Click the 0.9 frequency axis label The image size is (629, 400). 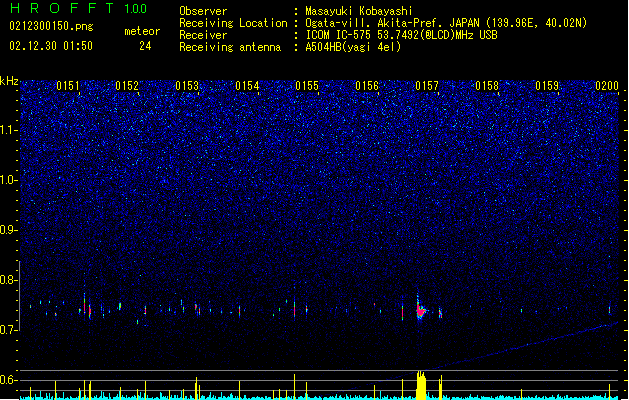[x=8, y=230]
